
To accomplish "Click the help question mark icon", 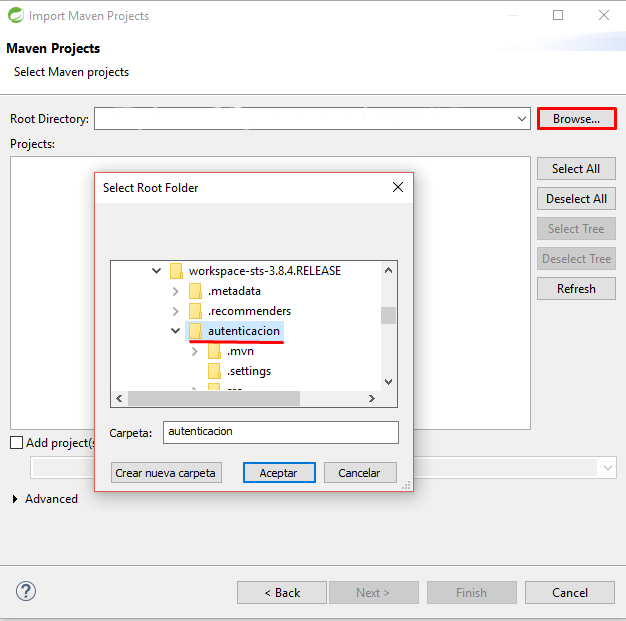I will 26,591.
